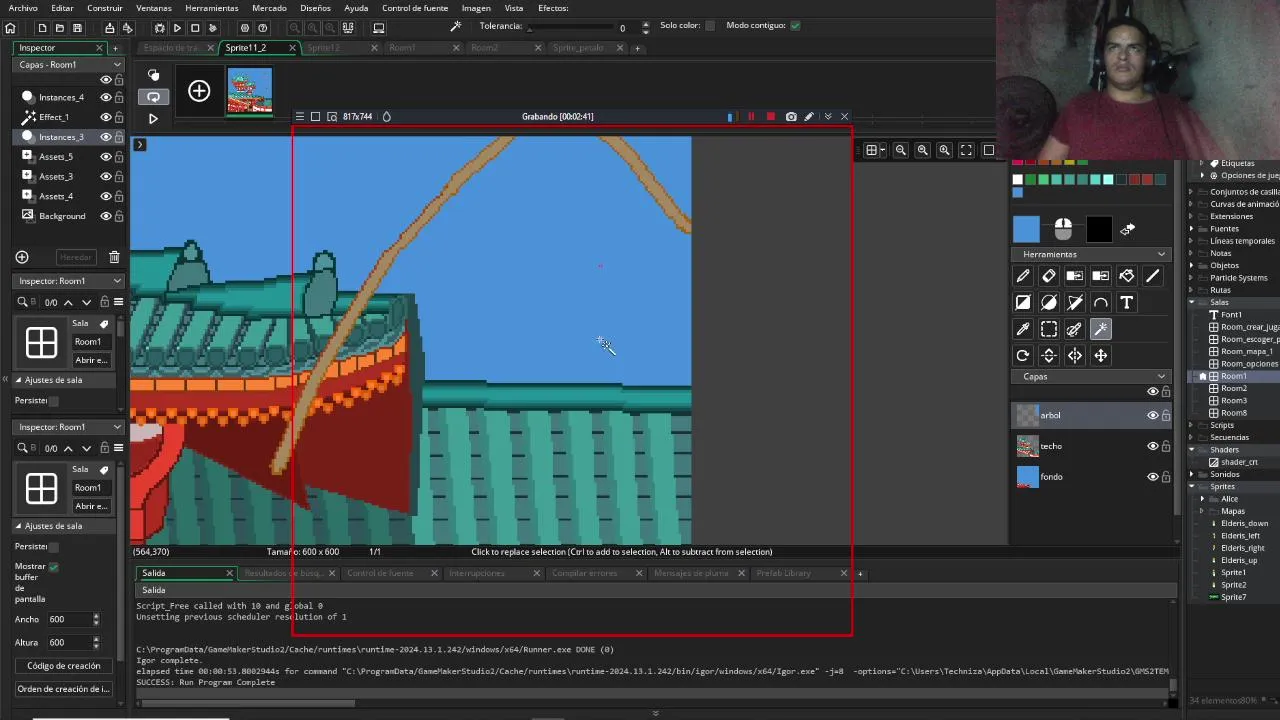1280x720 pixels.
Task: Select the Rectangle Selection tool
Action: 1048,329
